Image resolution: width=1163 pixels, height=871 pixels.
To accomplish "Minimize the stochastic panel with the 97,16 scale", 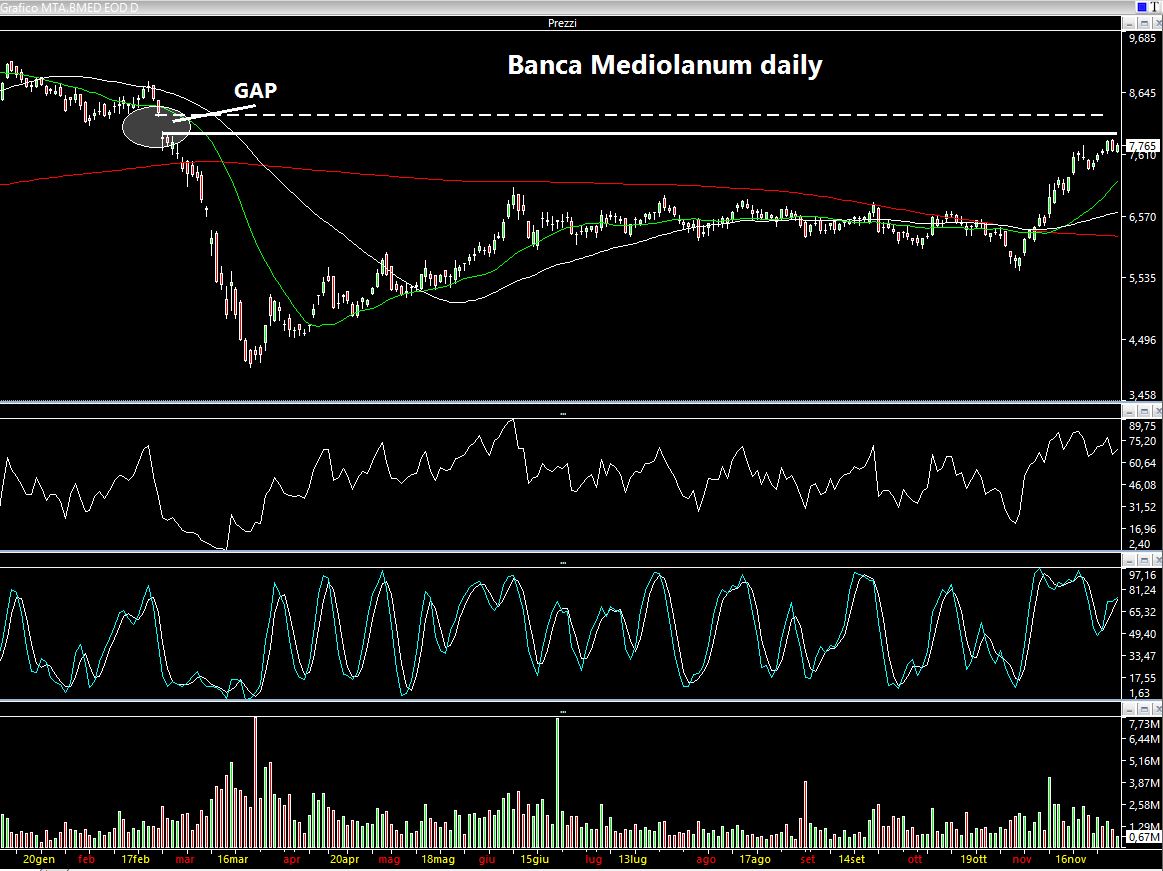I will (1130, 561).
